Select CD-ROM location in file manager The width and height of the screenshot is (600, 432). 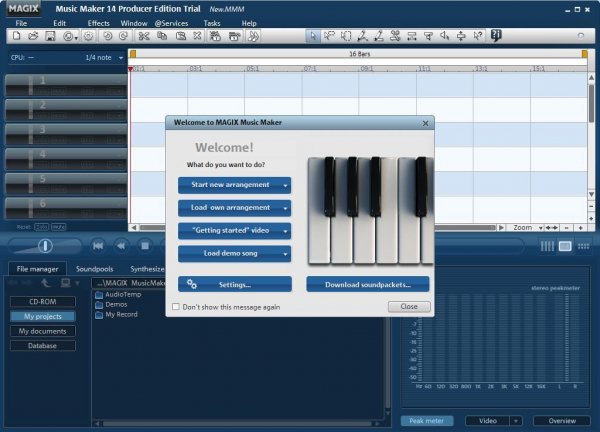pyautogui.click(x=43, y=302)
